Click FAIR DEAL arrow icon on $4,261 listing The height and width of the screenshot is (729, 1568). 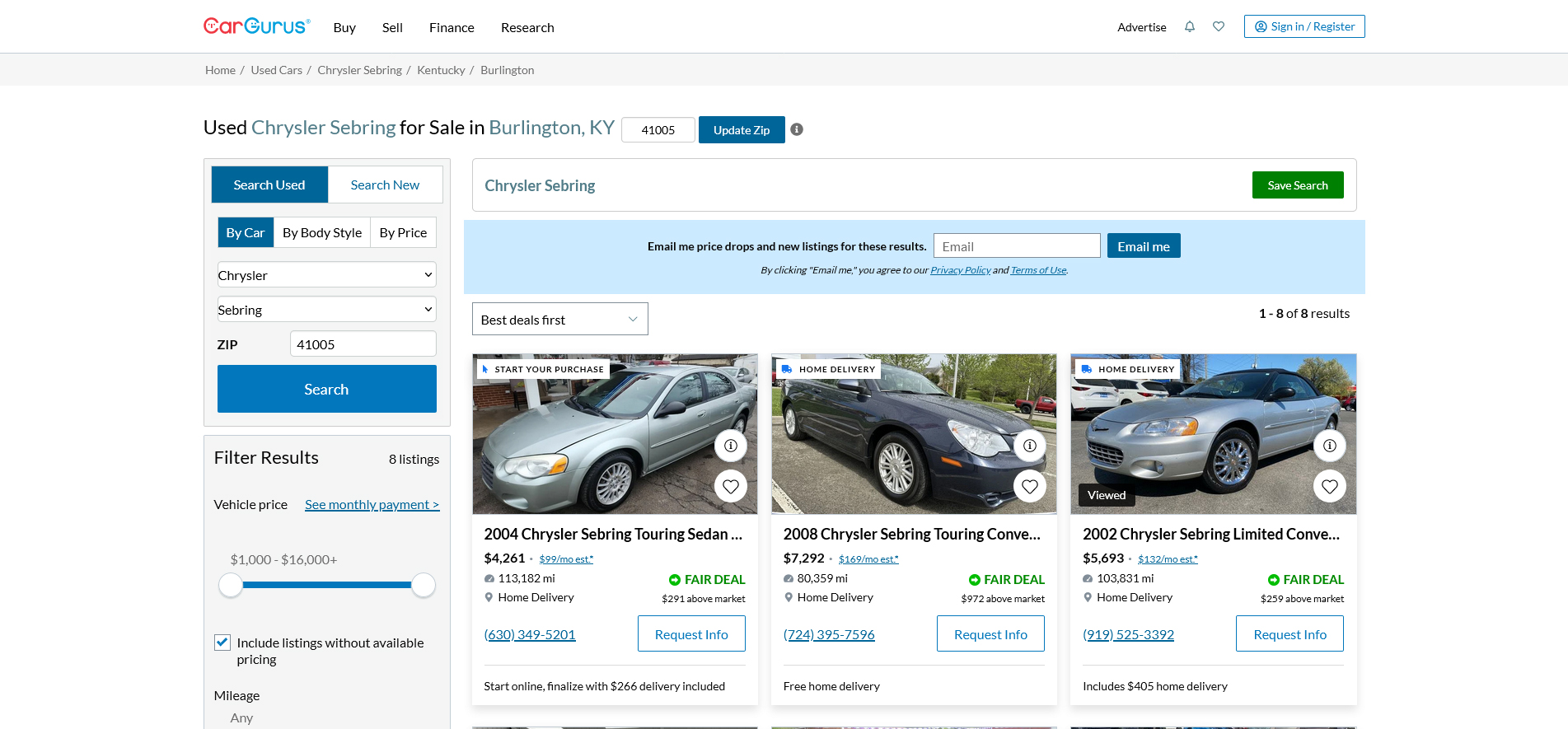coord(675,580)
